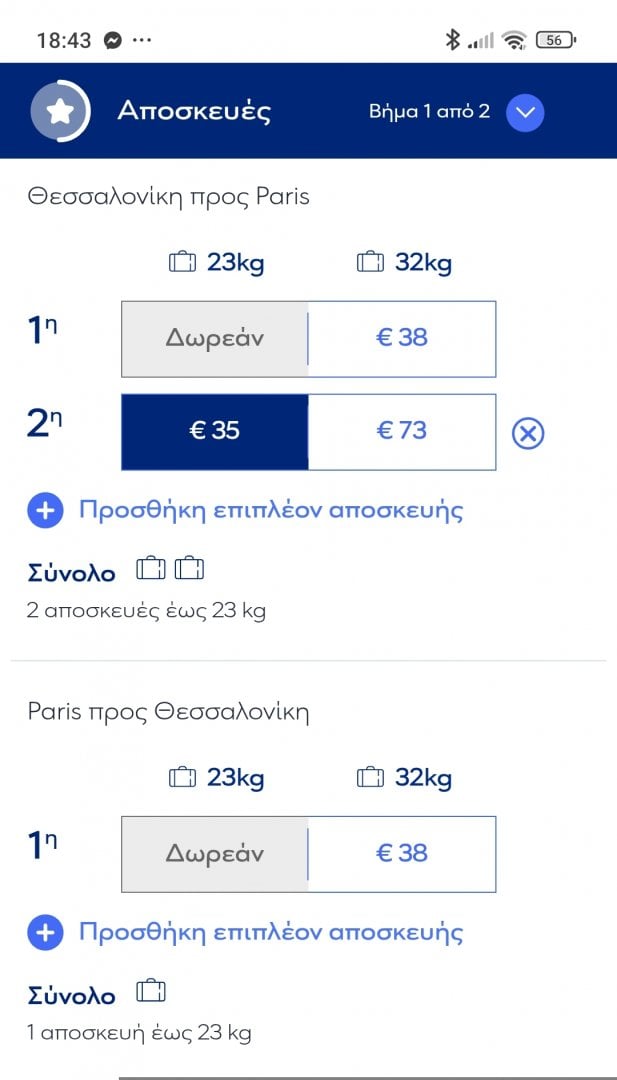The image size is (617, 1080).
Task: Click first suitcase icon next to Σύνολο
Action: pyautogui.click(x=152, y=567)
